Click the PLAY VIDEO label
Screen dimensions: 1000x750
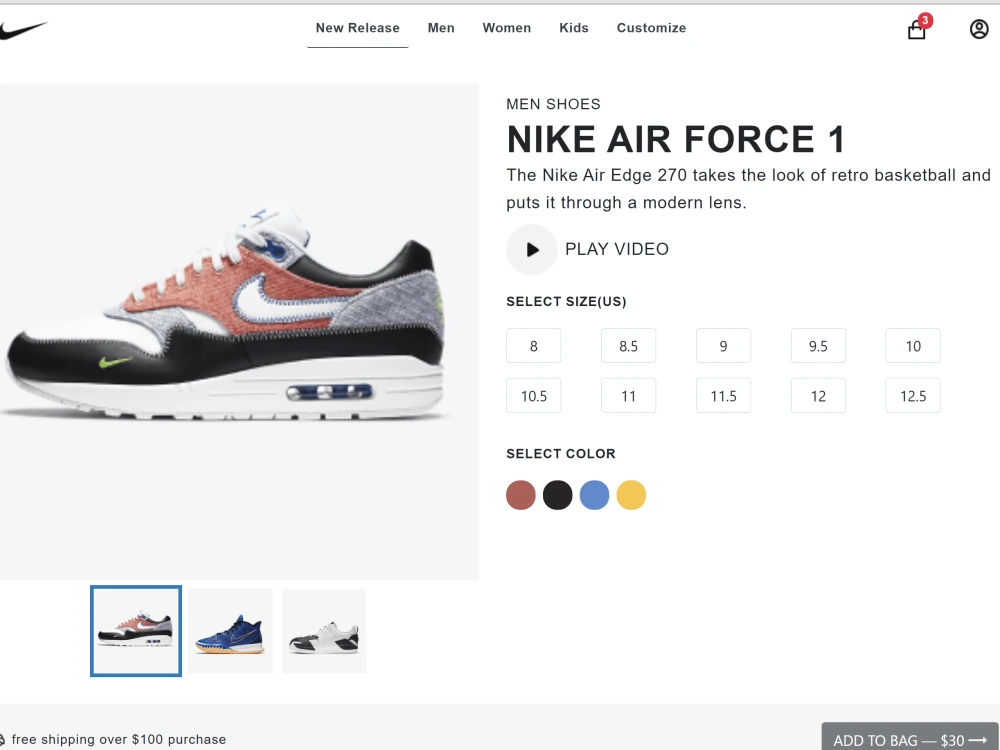pyautogui.click(x=617, y=249)
